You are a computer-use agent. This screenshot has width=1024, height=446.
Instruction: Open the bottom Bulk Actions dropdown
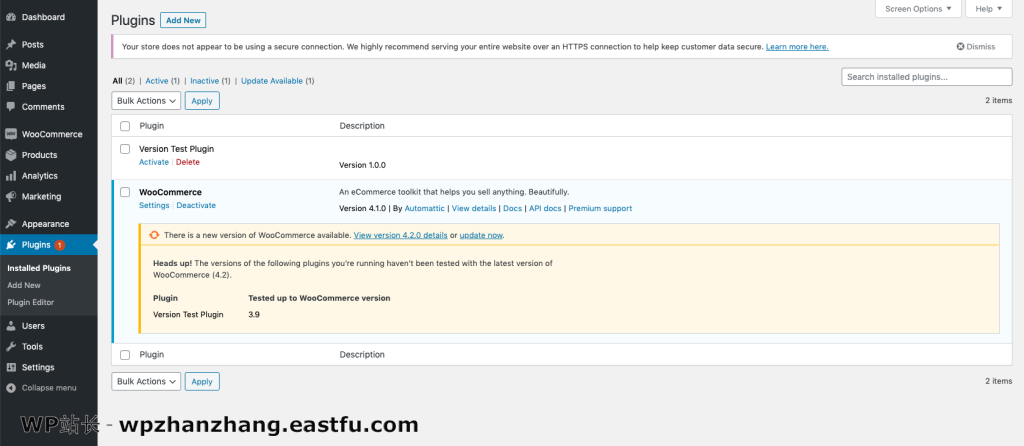tap(146, 381)
